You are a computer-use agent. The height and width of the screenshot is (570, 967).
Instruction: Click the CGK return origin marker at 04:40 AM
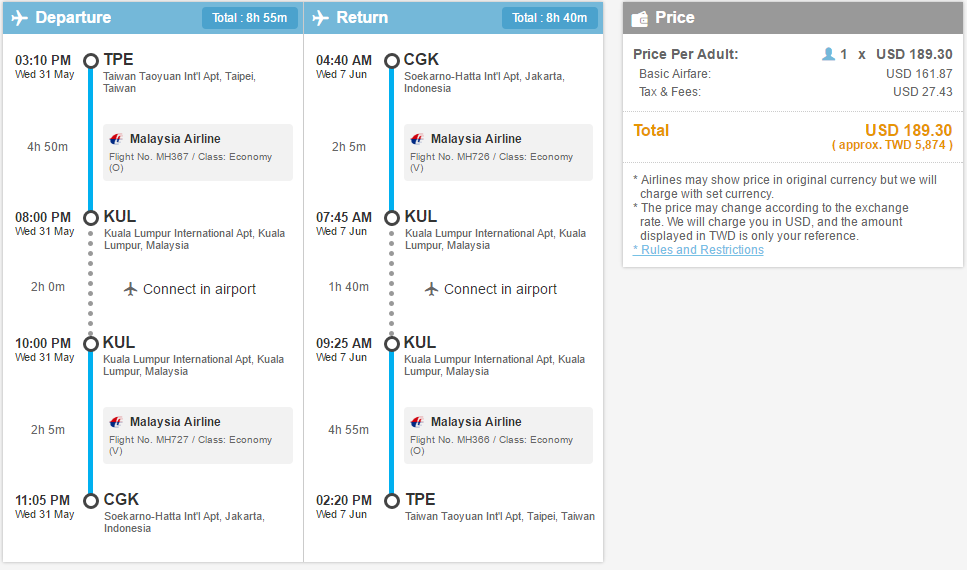pyautogui.click(x=392, y=61)
